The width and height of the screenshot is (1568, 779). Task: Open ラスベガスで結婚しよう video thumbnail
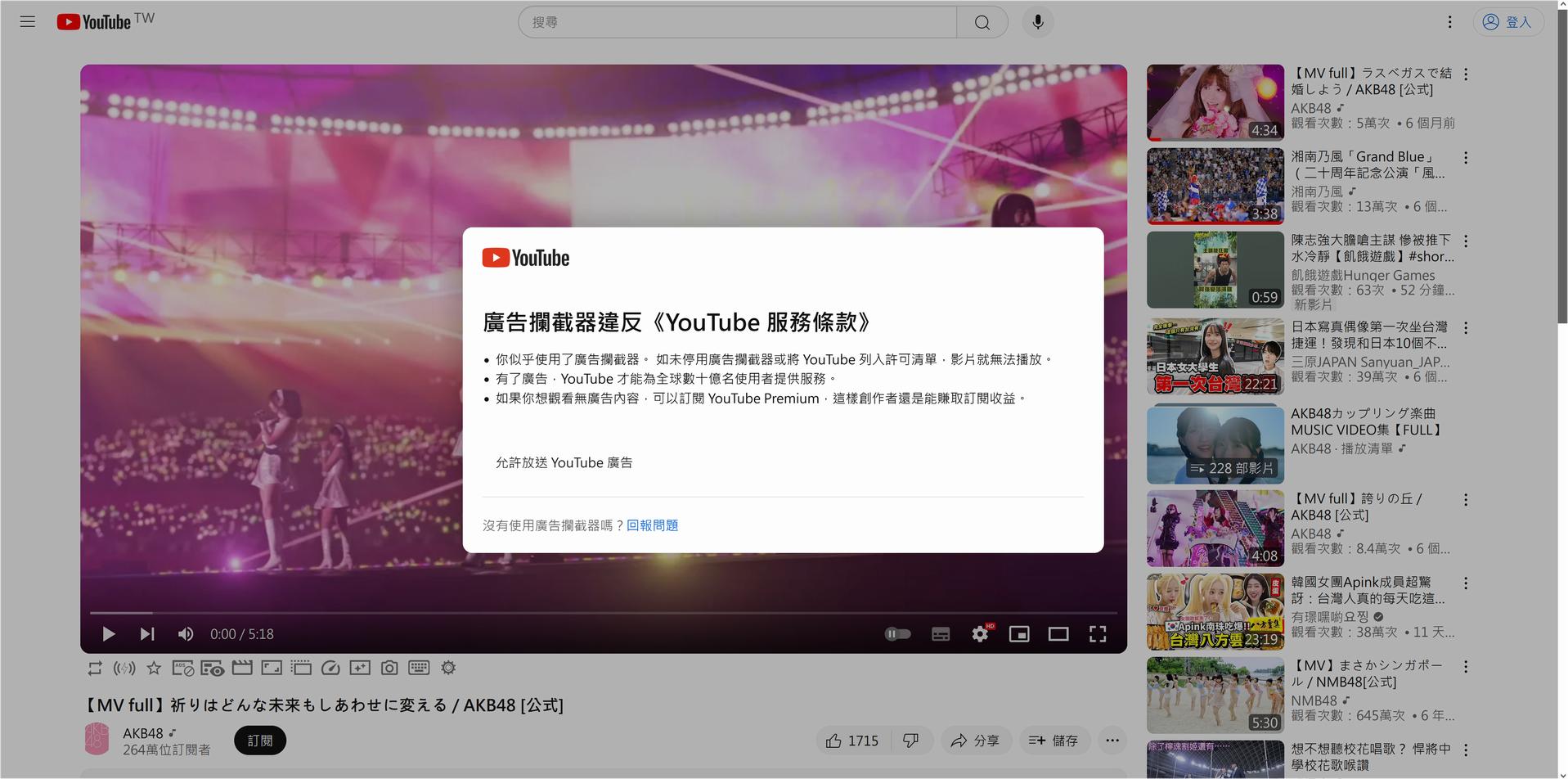coord(1215,103)
